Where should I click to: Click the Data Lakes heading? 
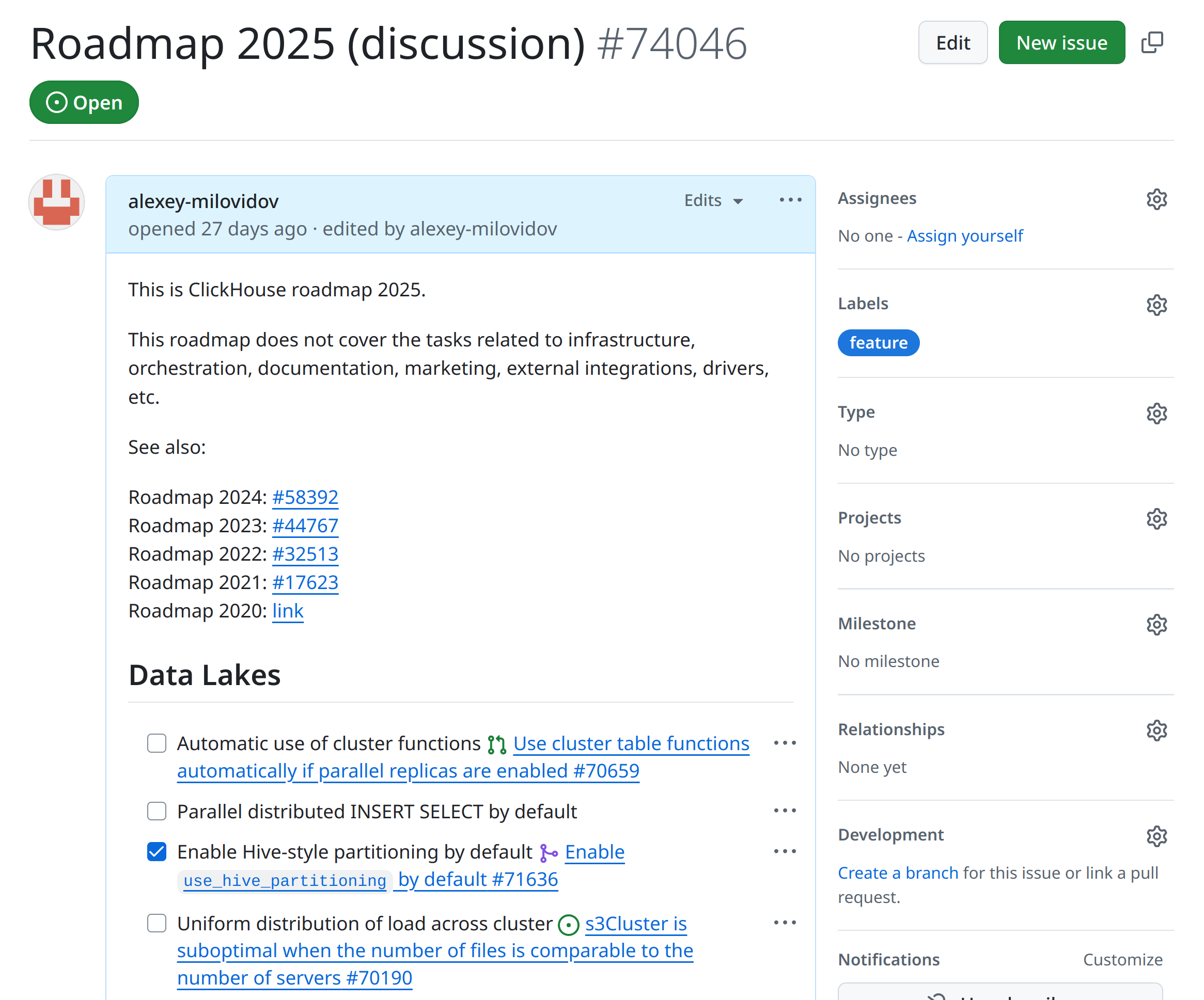point(204,675)
